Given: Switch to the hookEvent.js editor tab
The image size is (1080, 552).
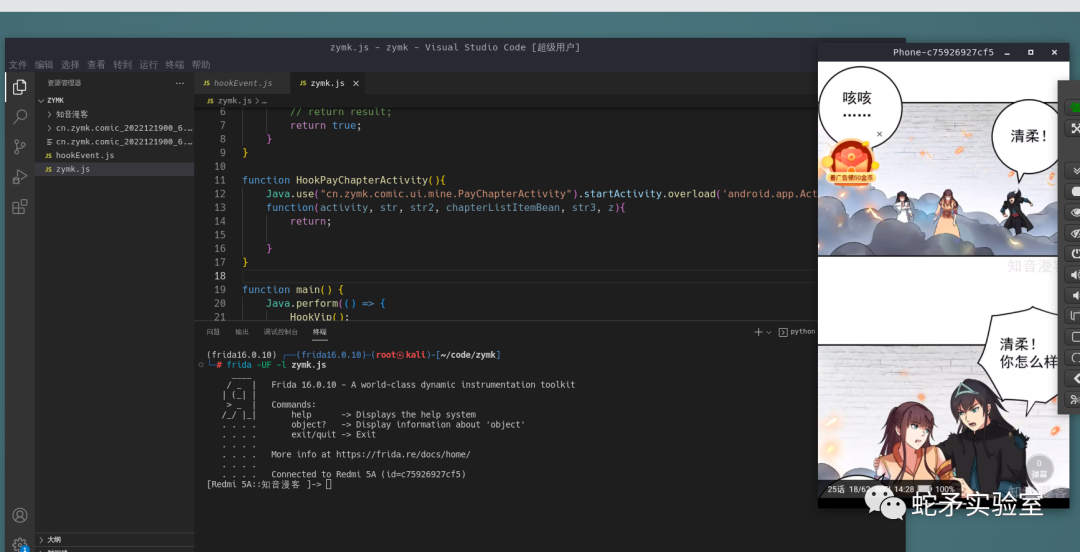Looking at the screenshot, I should click(242, 83).
